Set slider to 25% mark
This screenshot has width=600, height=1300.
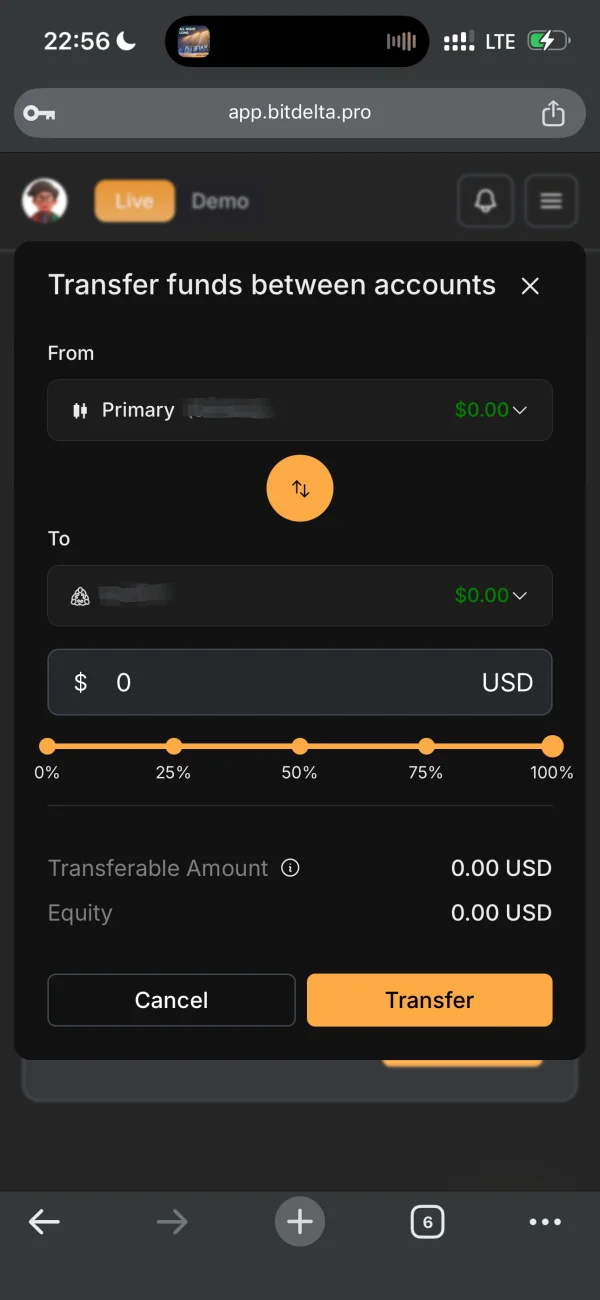[x=174, y=746]
